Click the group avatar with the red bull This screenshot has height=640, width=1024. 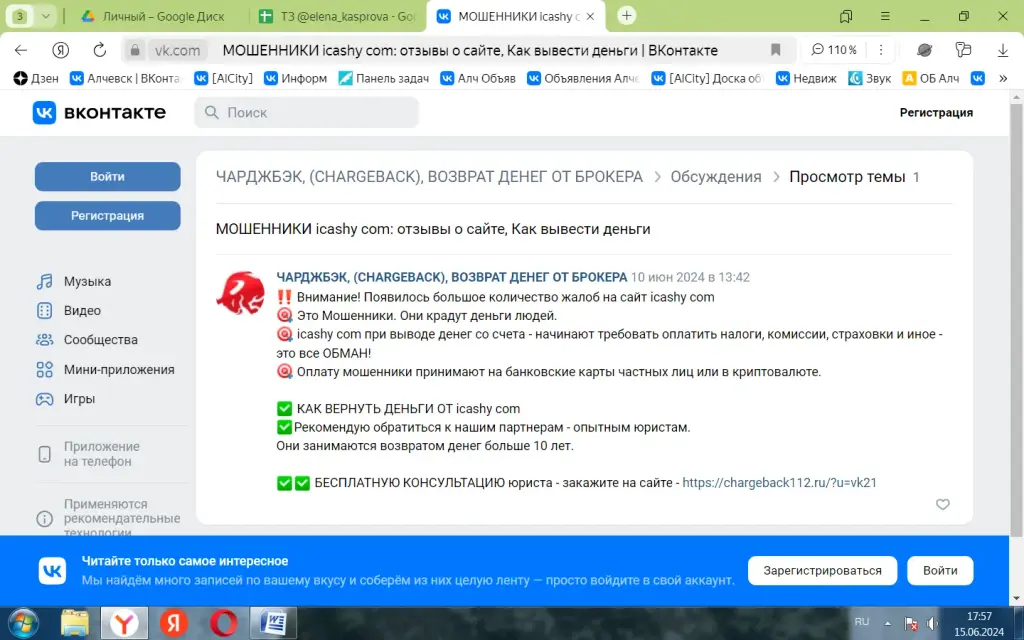click(240, 293)
